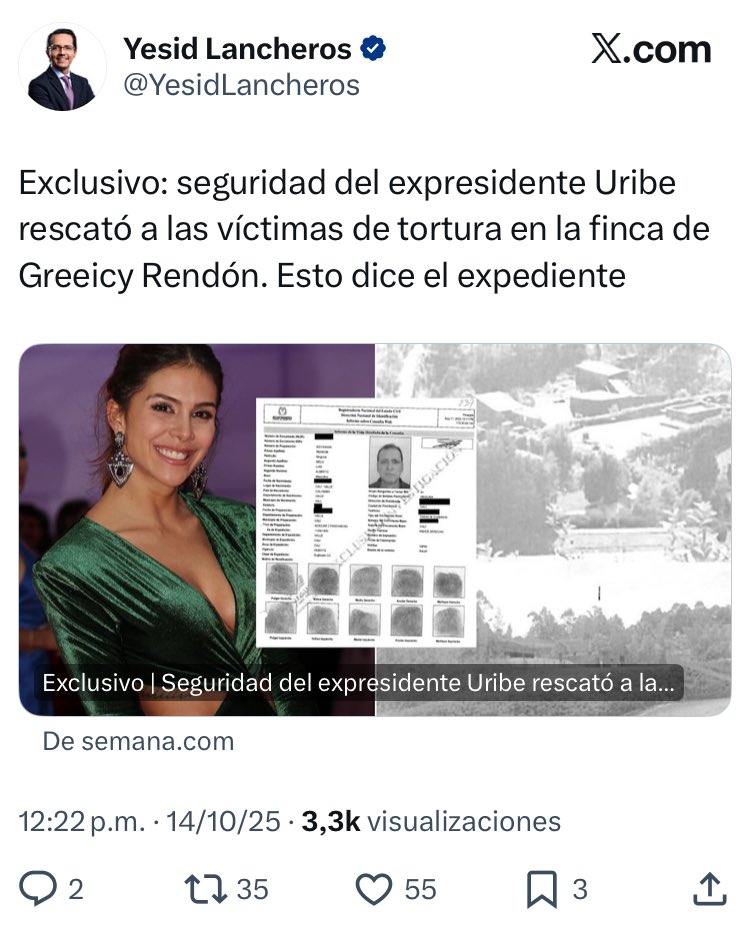Click the 'De semana.com' source link
The image size is (749, 934).
(x=138, y=742)
